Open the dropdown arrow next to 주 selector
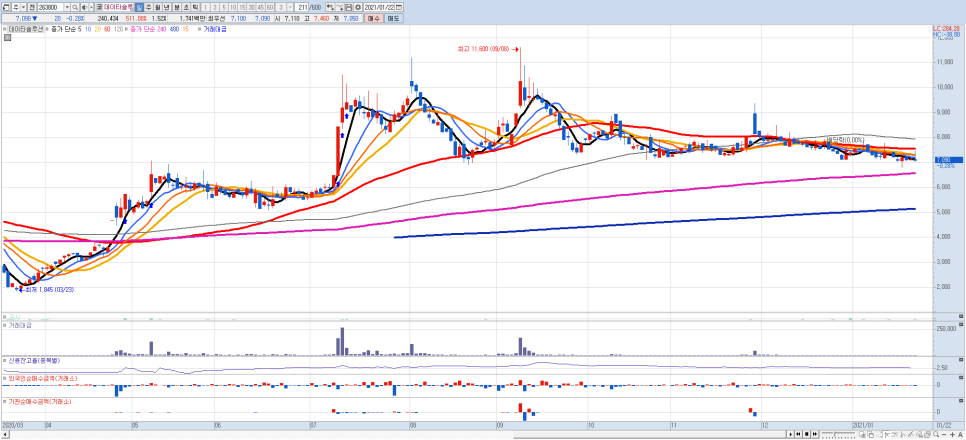The image size is (966, 440). [23, 7]
